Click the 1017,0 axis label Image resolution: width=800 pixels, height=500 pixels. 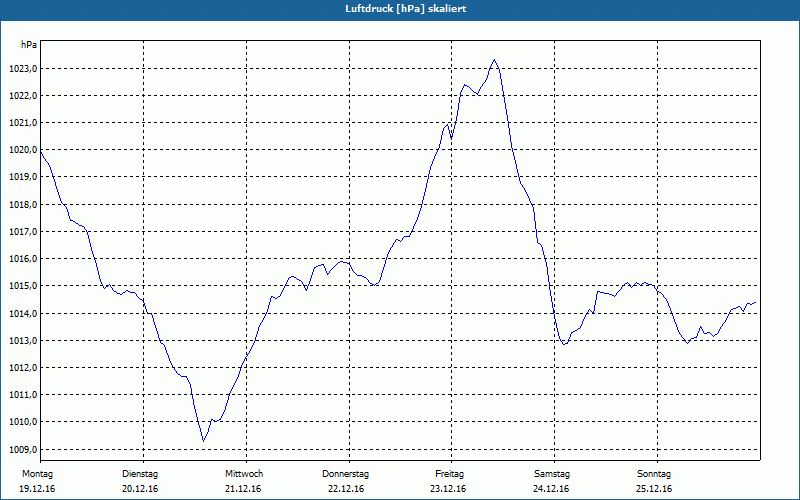[22, 232]
